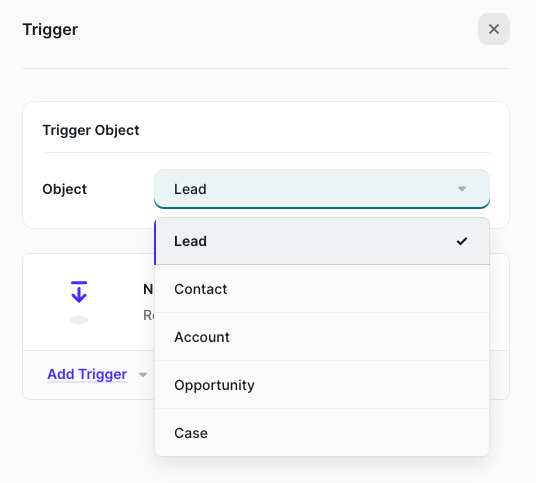
Task: Pick Account as the trigger object
Action: [322, 337]
